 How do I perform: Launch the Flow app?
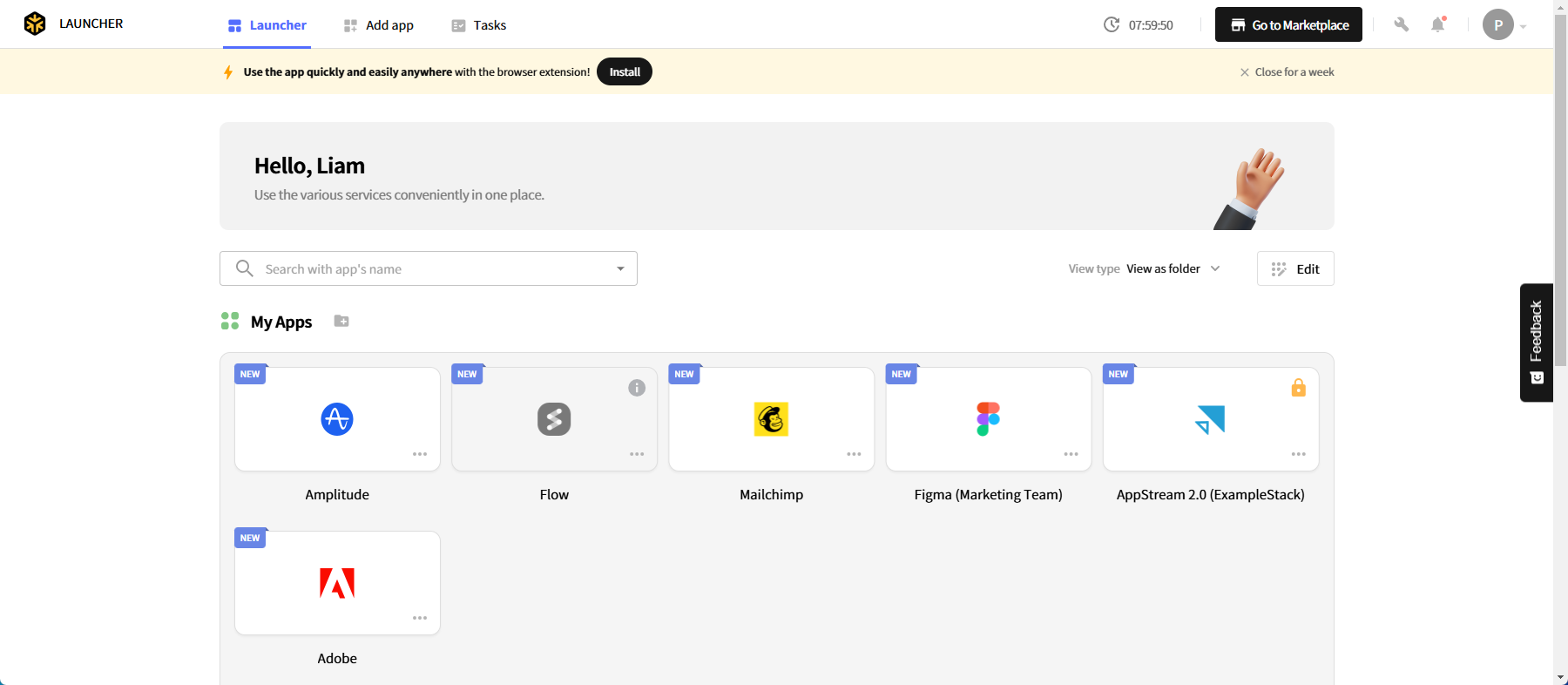tap(554, 419)
